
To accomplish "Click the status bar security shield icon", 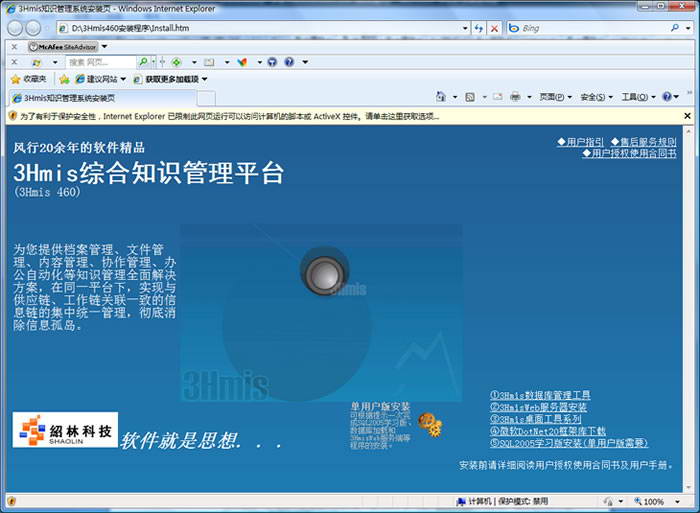I will click(12, 501).
